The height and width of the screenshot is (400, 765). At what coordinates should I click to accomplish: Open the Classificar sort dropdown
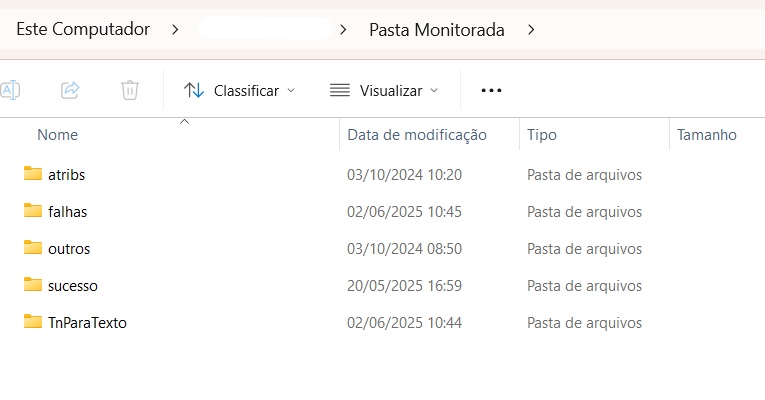point(240,90)
